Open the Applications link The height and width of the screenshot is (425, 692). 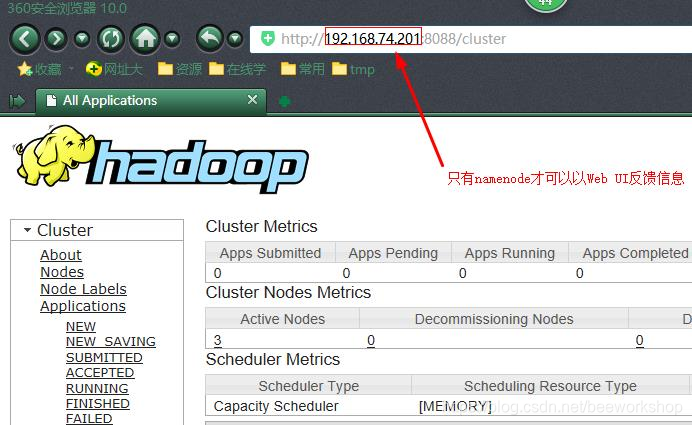point(83,306)
